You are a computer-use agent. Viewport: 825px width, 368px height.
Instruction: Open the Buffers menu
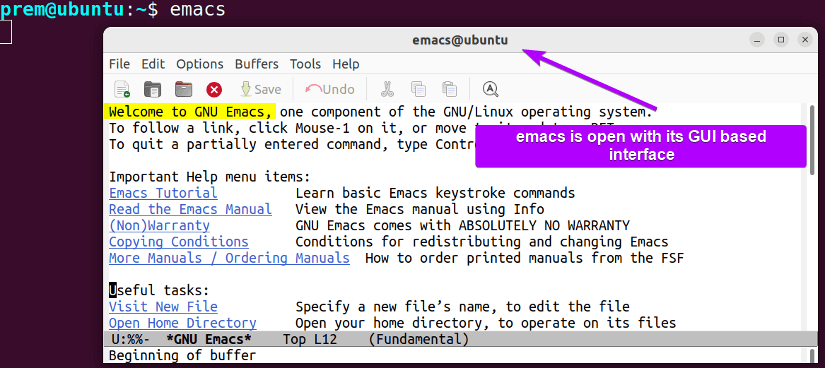[257, 64]
